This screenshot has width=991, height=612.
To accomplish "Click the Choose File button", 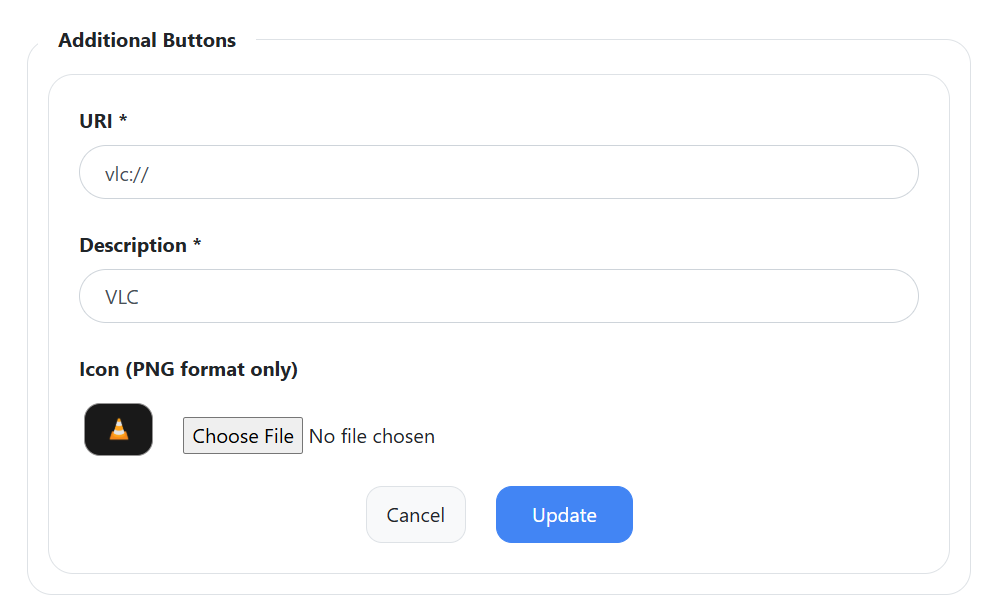I will tap(243, 436).
